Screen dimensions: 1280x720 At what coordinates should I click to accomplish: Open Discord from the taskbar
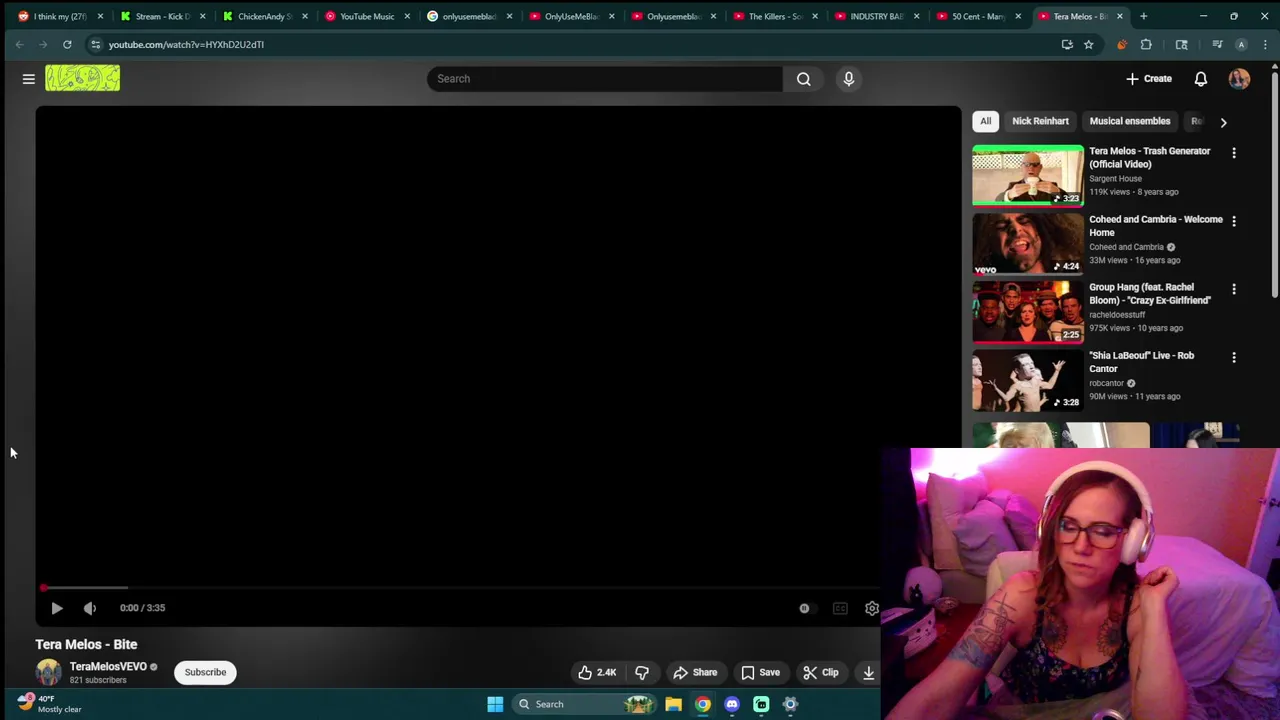tap(732, 704)
